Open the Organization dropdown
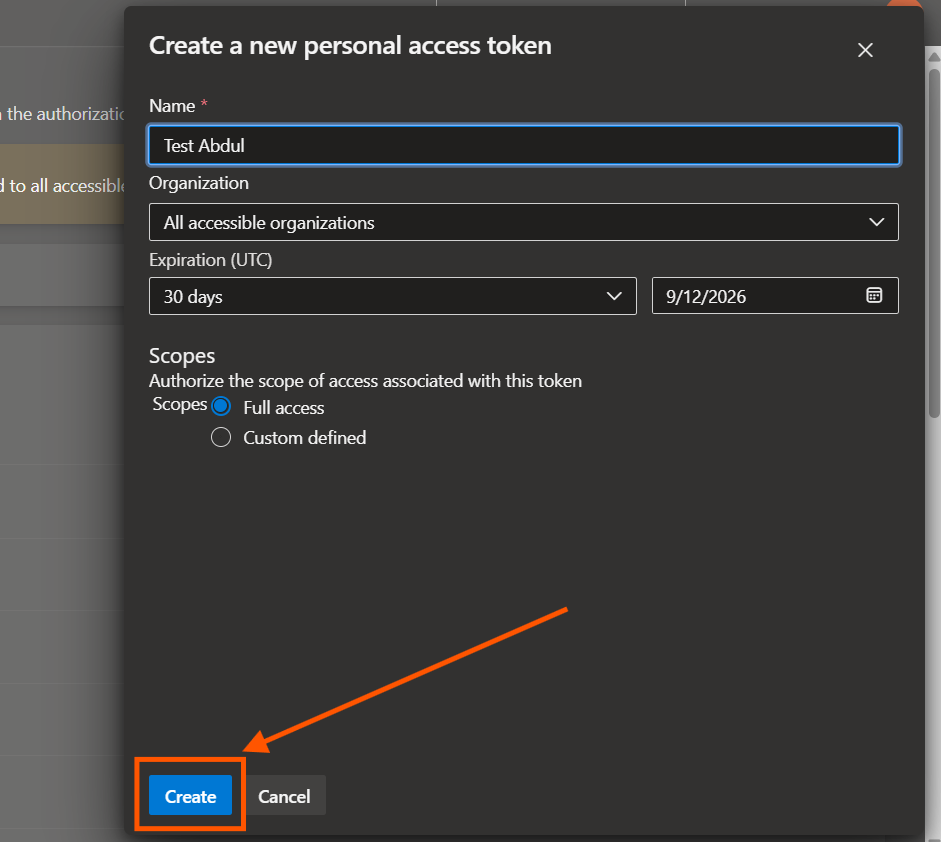This screenshot has width=941, height=842. 523,222
